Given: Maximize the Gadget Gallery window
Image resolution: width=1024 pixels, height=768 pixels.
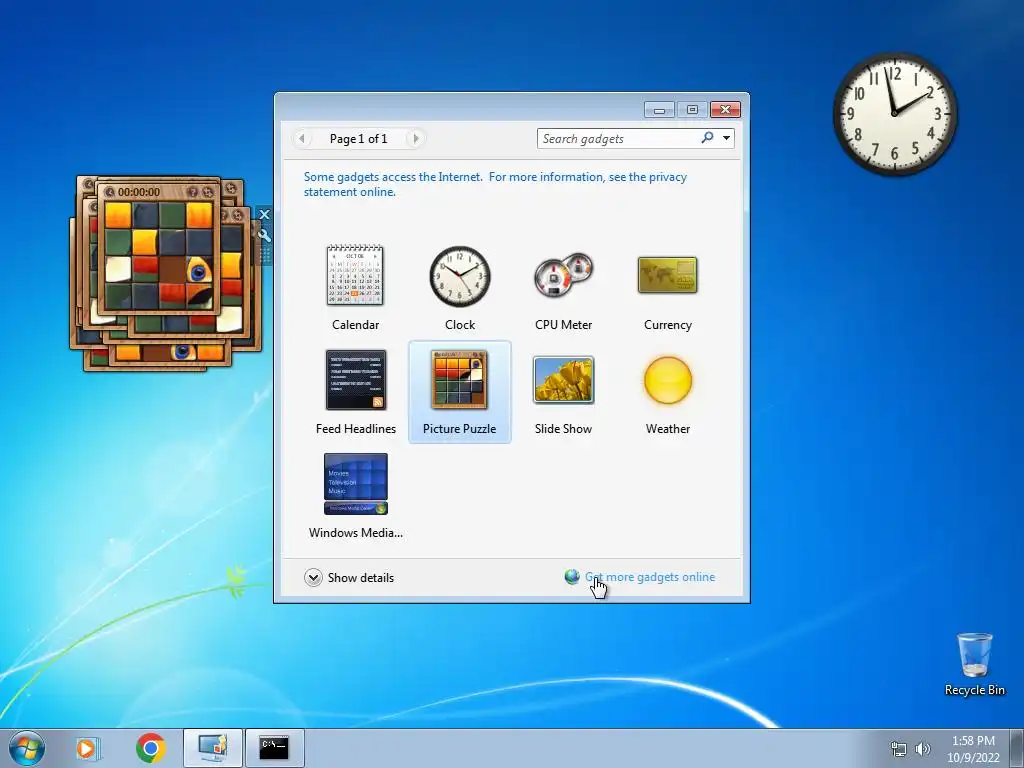Looking at the screenshot, I should [x=692, y=110].
